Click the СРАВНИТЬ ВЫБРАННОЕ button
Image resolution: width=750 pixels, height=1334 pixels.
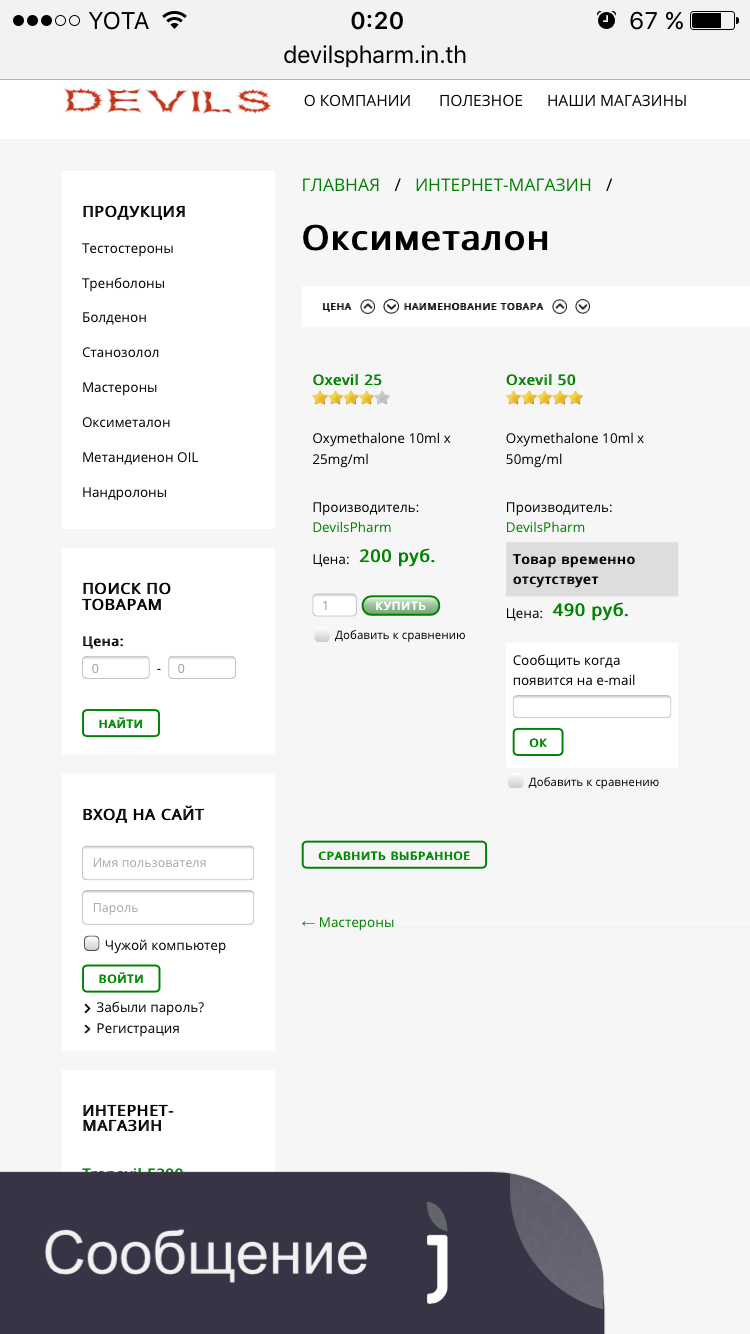pos(394,855)
